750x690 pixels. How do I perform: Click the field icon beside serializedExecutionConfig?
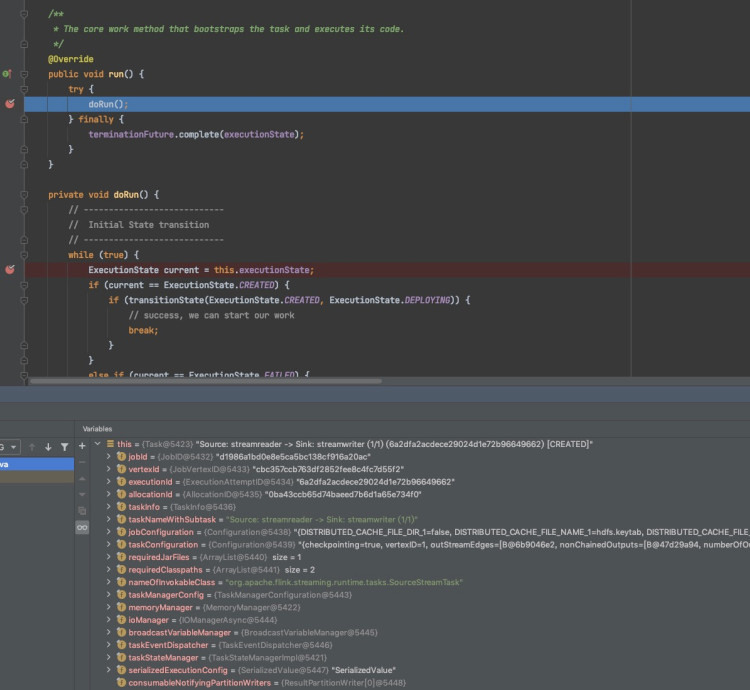121,670
